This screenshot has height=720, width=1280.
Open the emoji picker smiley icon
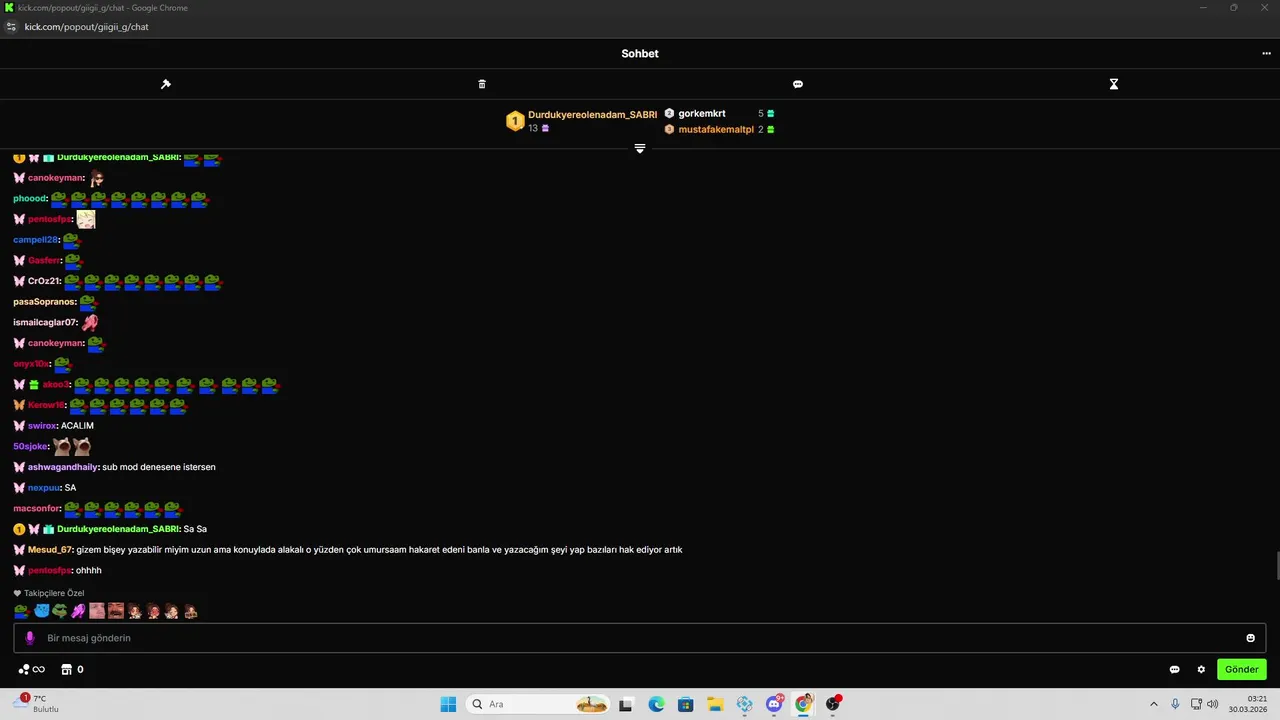coord(1250,638)
